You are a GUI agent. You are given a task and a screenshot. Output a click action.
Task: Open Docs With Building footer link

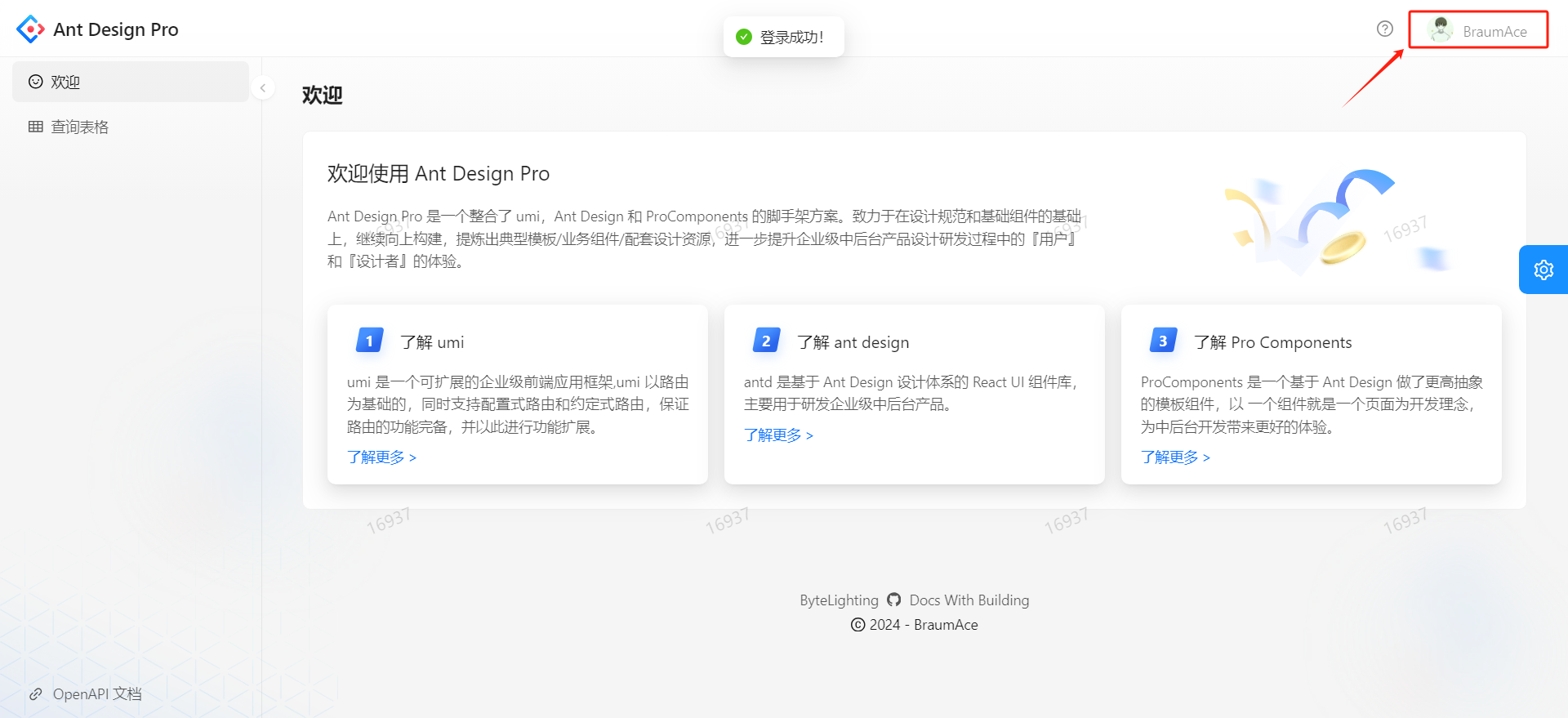click(969, 600)
